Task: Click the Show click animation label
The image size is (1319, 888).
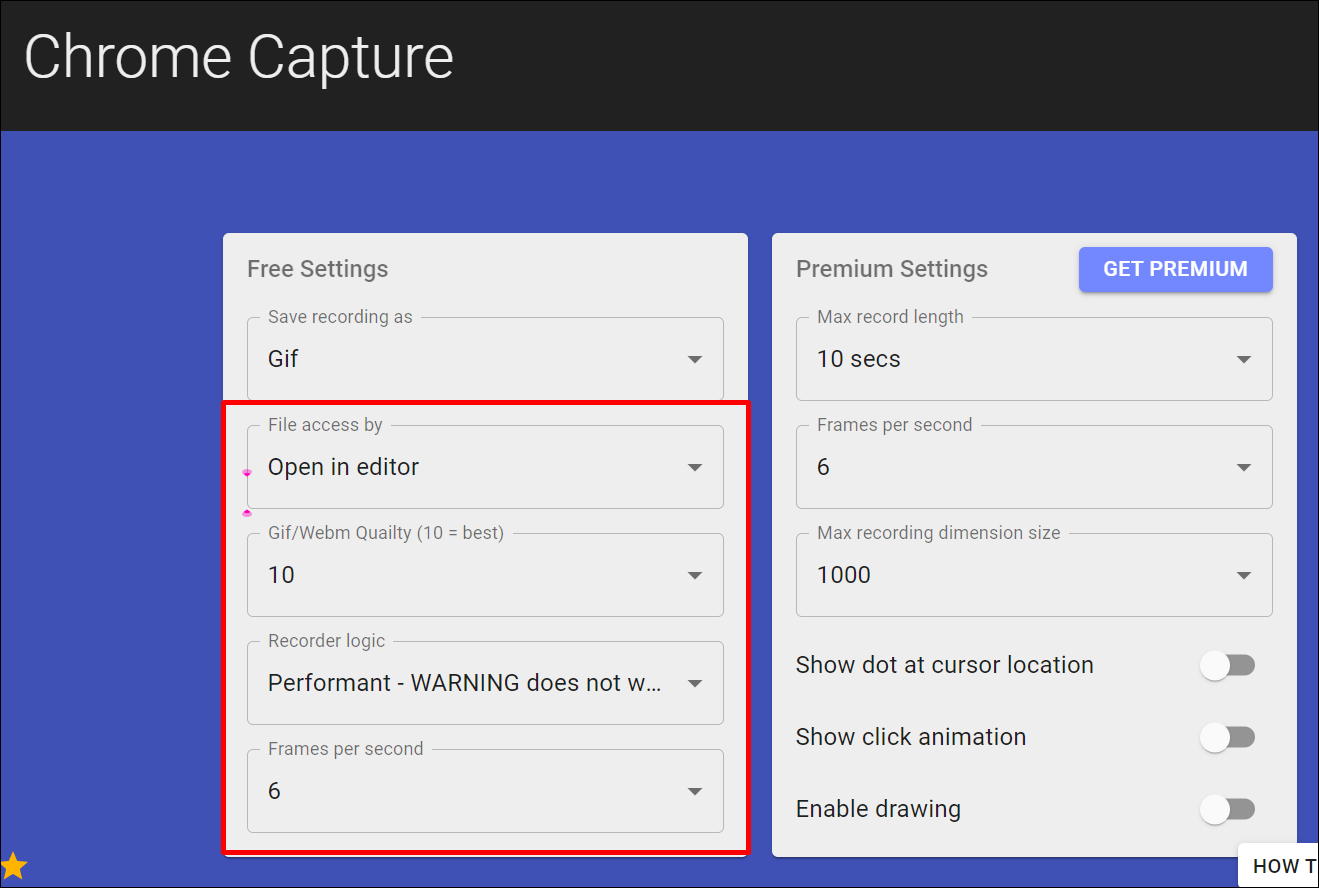Action: tap(911, 737)
